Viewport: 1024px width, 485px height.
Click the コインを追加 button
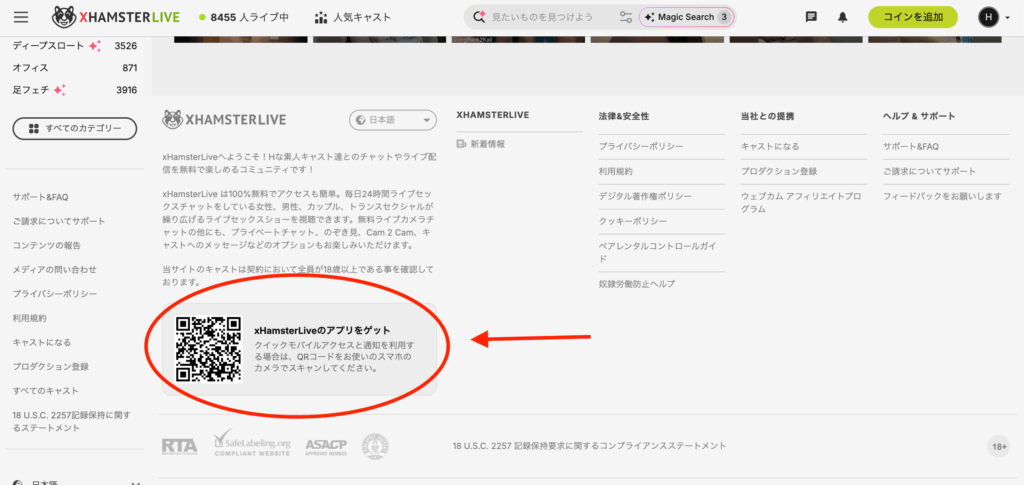pyautogui.click(x=912, y=17)
